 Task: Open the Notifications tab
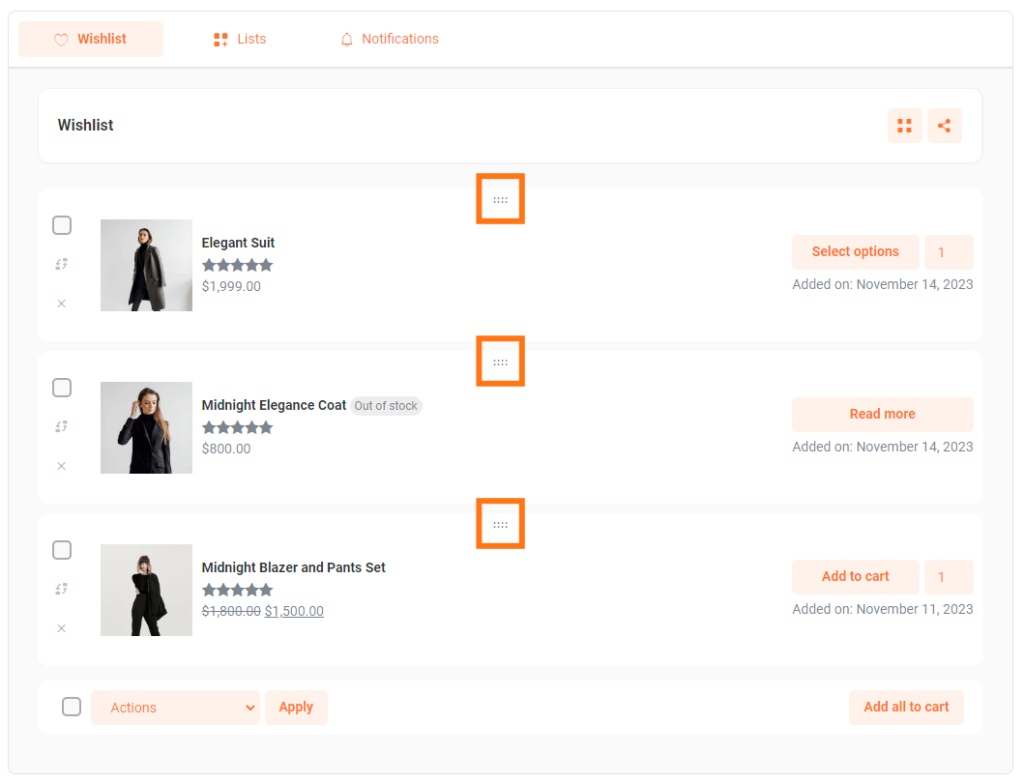coord(389,39)
